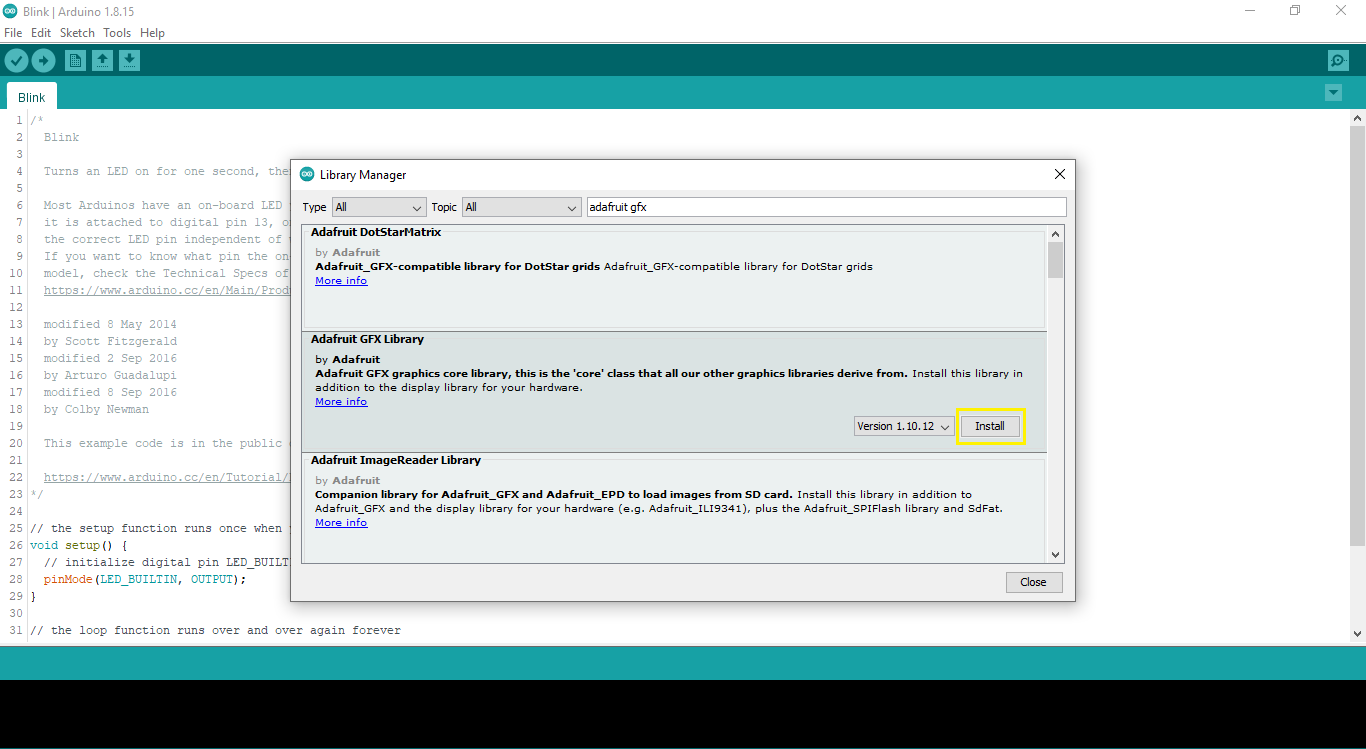Save the sketch with the Save icon
Image resolution: width=1366 pixels, height=749 pixels.
coord(129,61)
